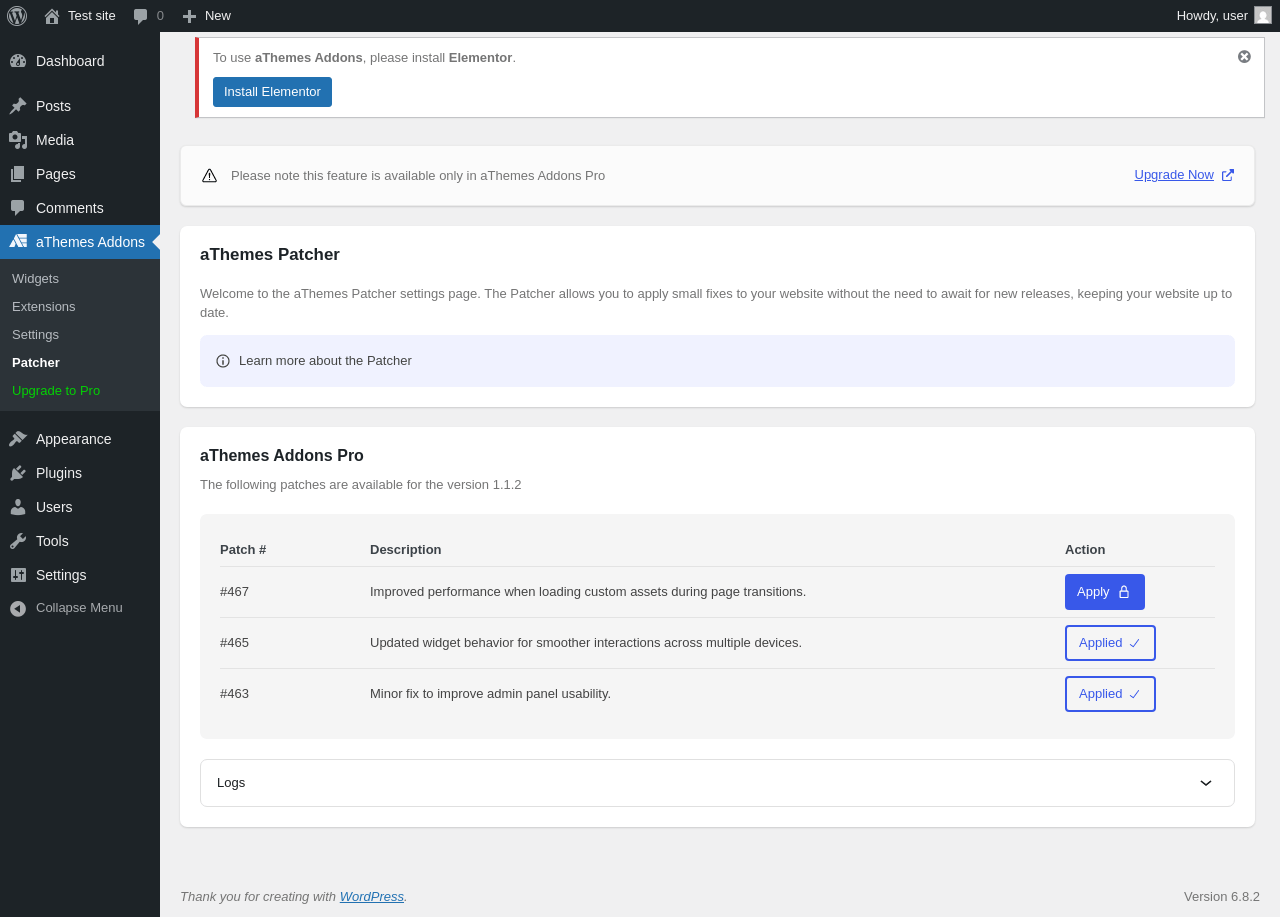
Task: Select the Patcher submenu item
Action: [36, 362]
